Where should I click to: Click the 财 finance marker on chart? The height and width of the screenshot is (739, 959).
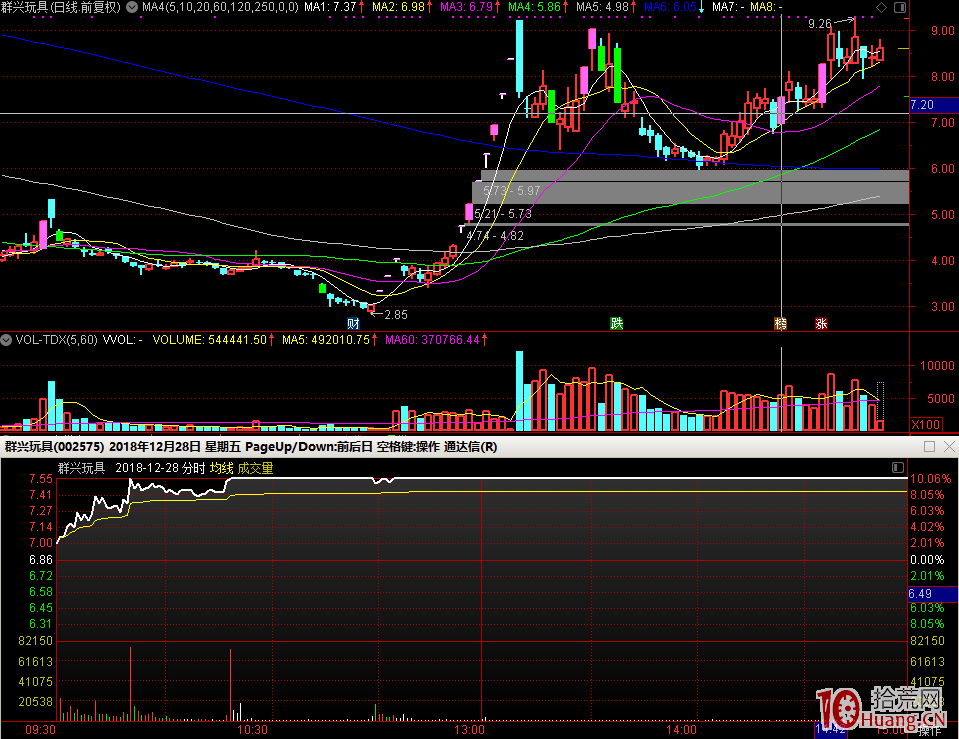point(353,323)
